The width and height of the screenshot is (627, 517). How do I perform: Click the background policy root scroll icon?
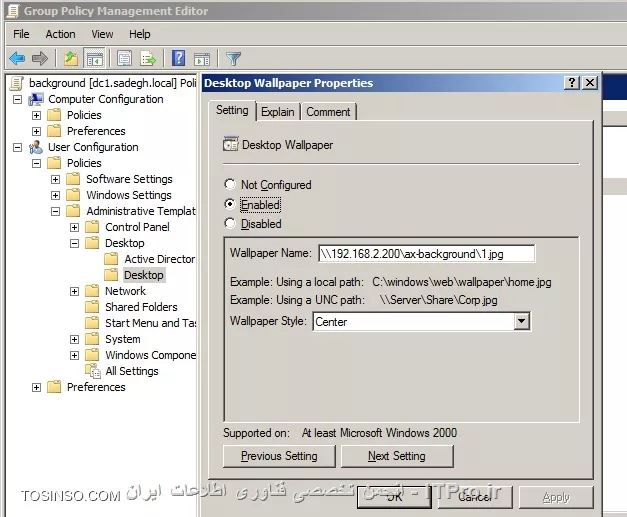[x=16, y=83]
